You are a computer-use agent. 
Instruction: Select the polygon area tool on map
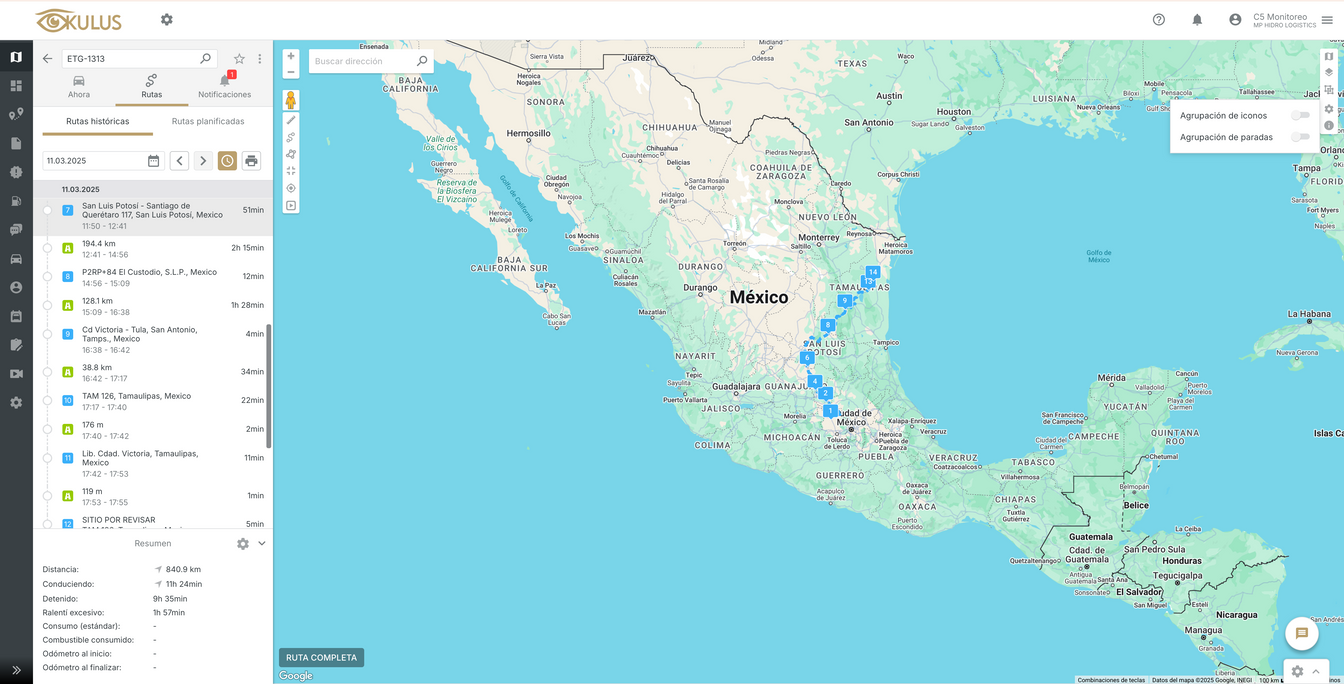[x=291, y=154]
